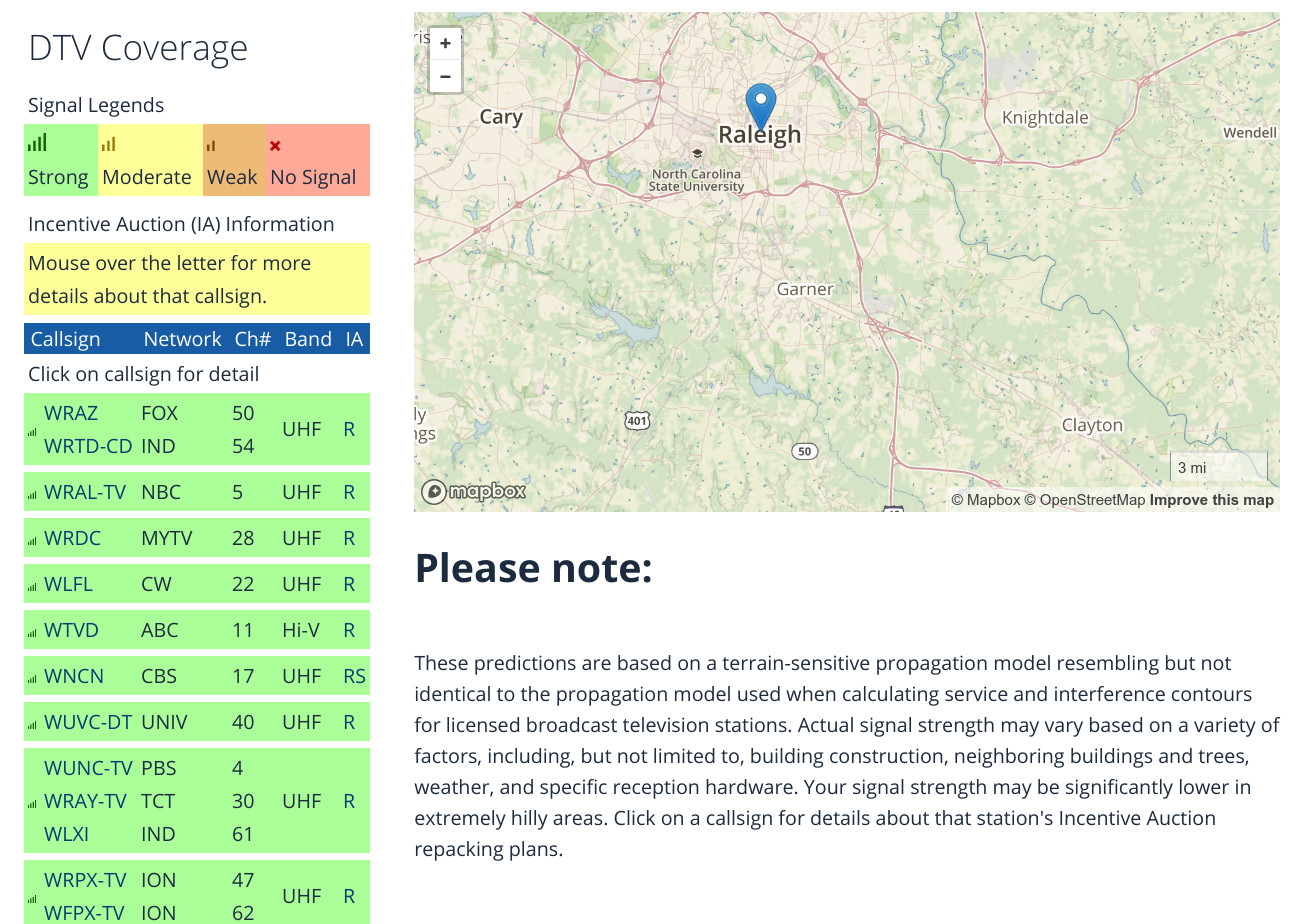The height and width of the screenshot is (924, 1300).
Task: Open WTVD callsign details
Action: click(x=69, y=630)
